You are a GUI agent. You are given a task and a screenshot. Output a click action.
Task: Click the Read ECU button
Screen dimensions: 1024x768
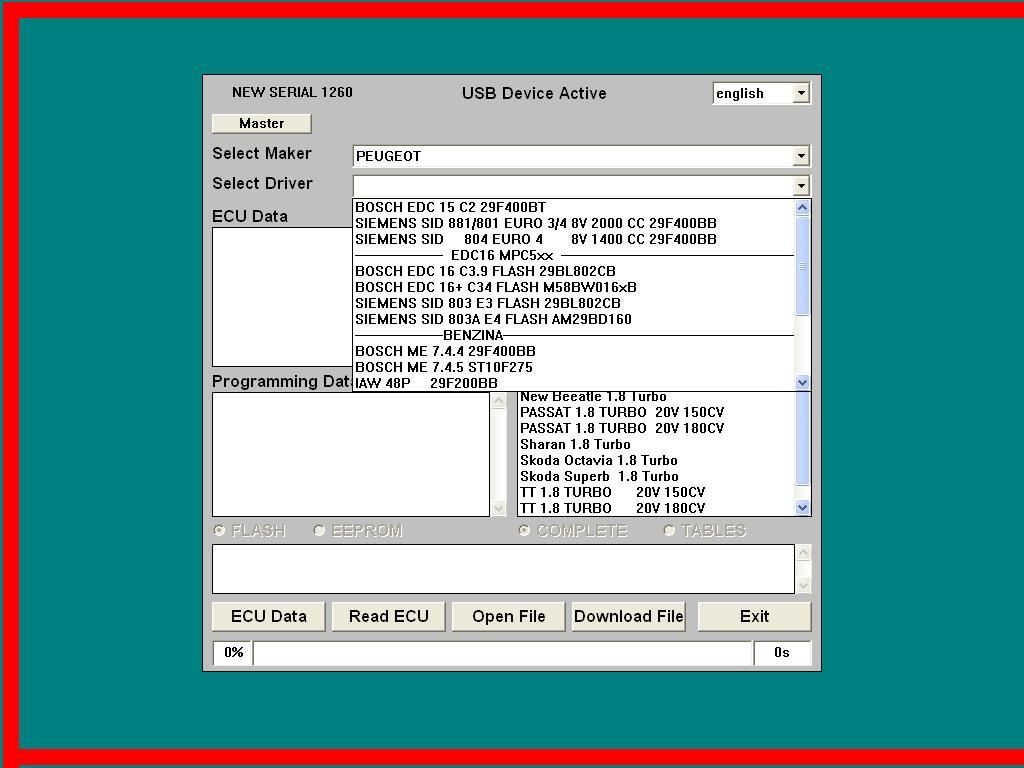coord(389,616)
